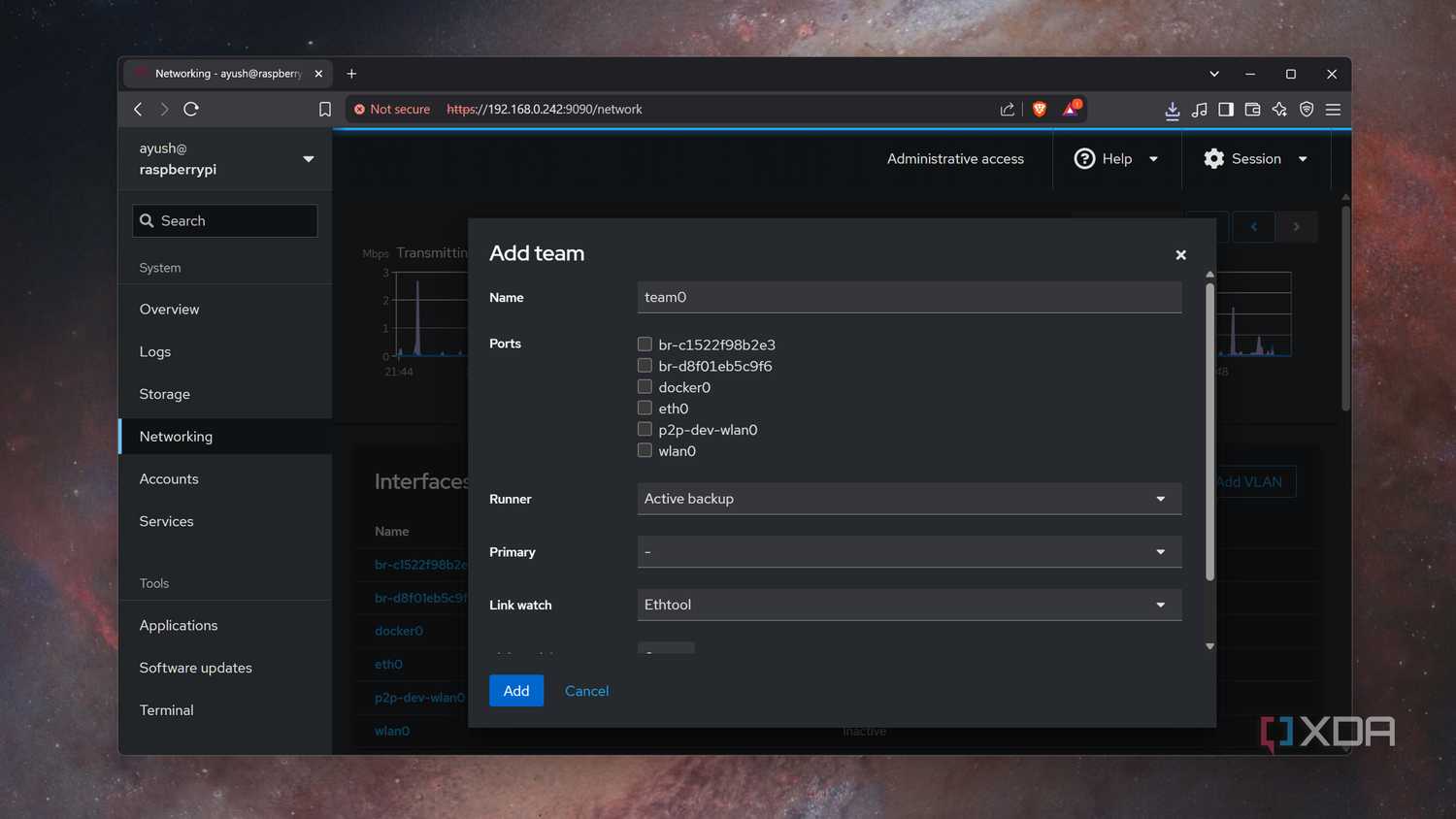Open Brave Rewards triangle icon
Screen dimensions: 1456x819
click(1071, 109)
